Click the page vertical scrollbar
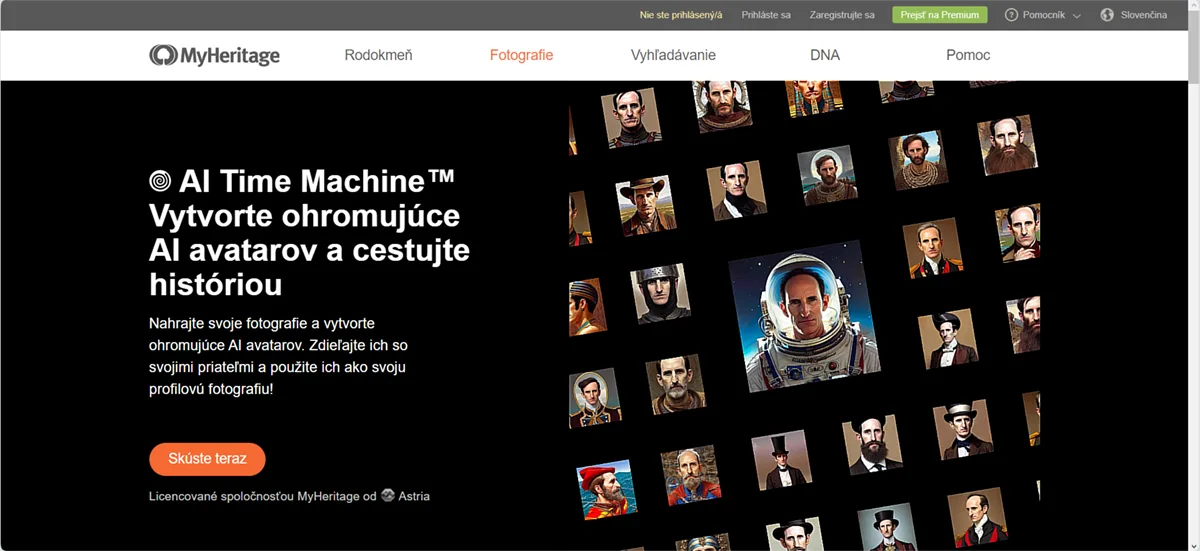 click(1192, 275)
